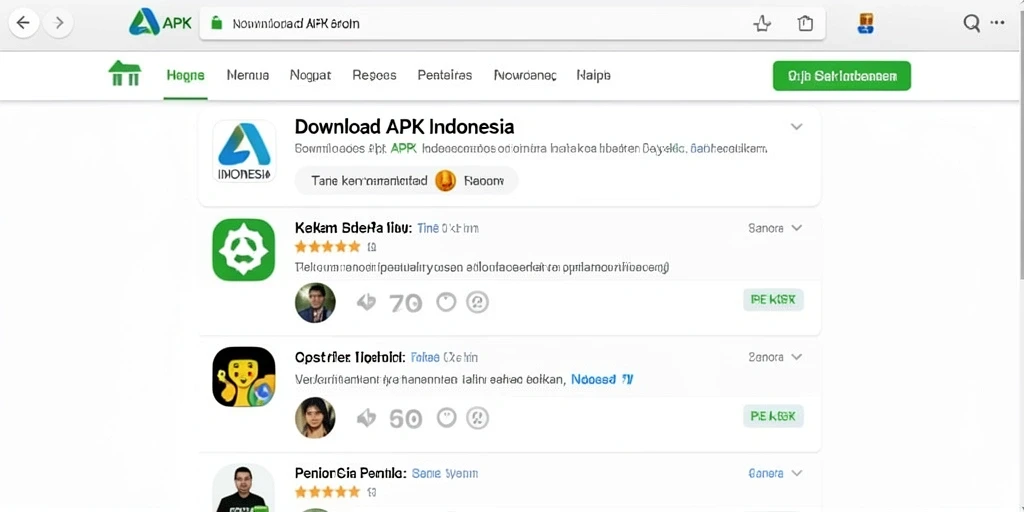Click the browser search magnifier icon
The image size is (1024, 512).
tap(972, 24)
